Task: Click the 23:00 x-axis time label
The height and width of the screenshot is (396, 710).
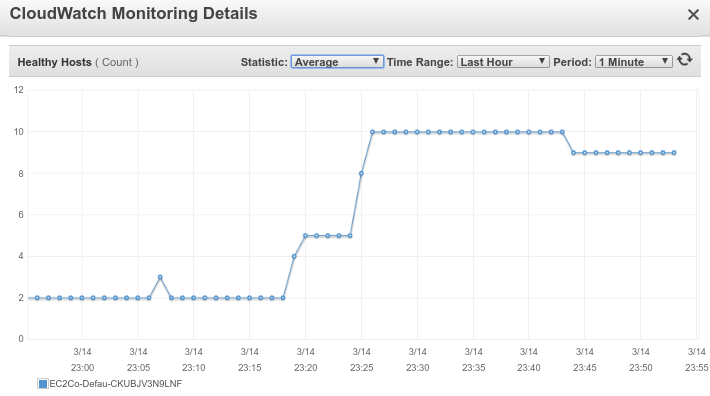Action: pos(82,367)
